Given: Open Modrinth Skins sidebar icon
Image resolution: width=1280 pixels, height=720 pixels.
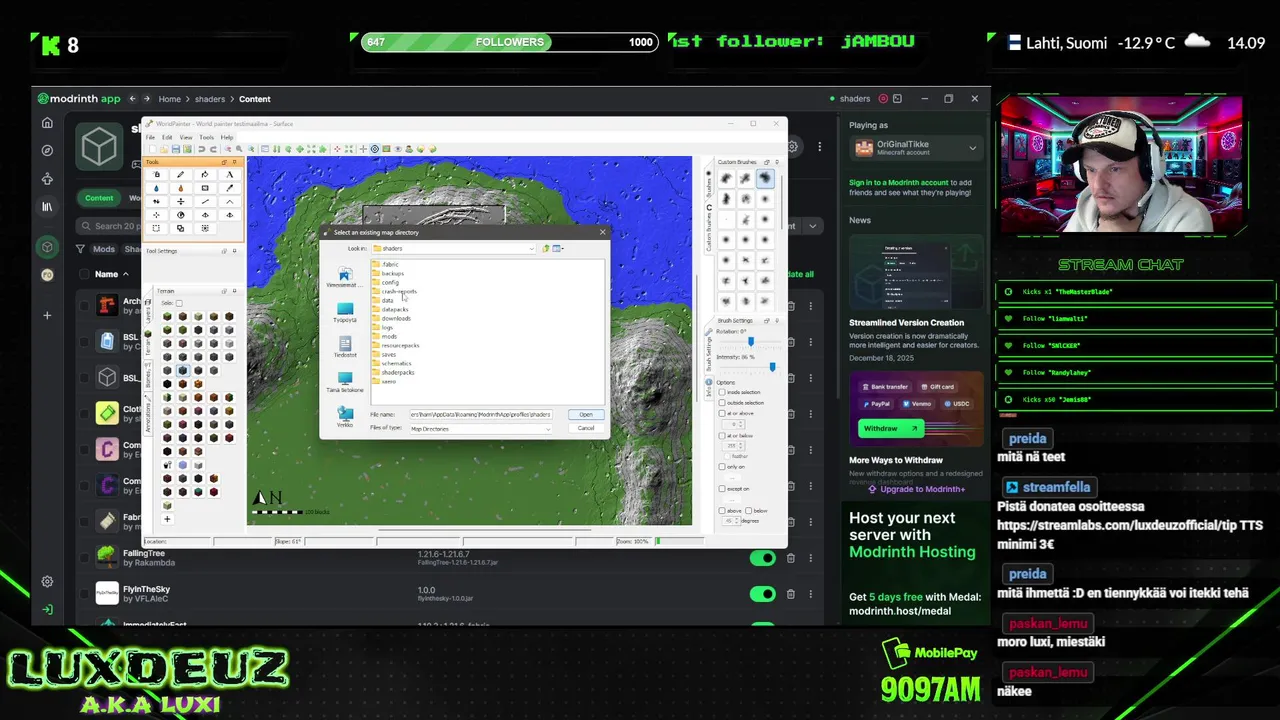Looking at the screenshot, I should [47, 179].
